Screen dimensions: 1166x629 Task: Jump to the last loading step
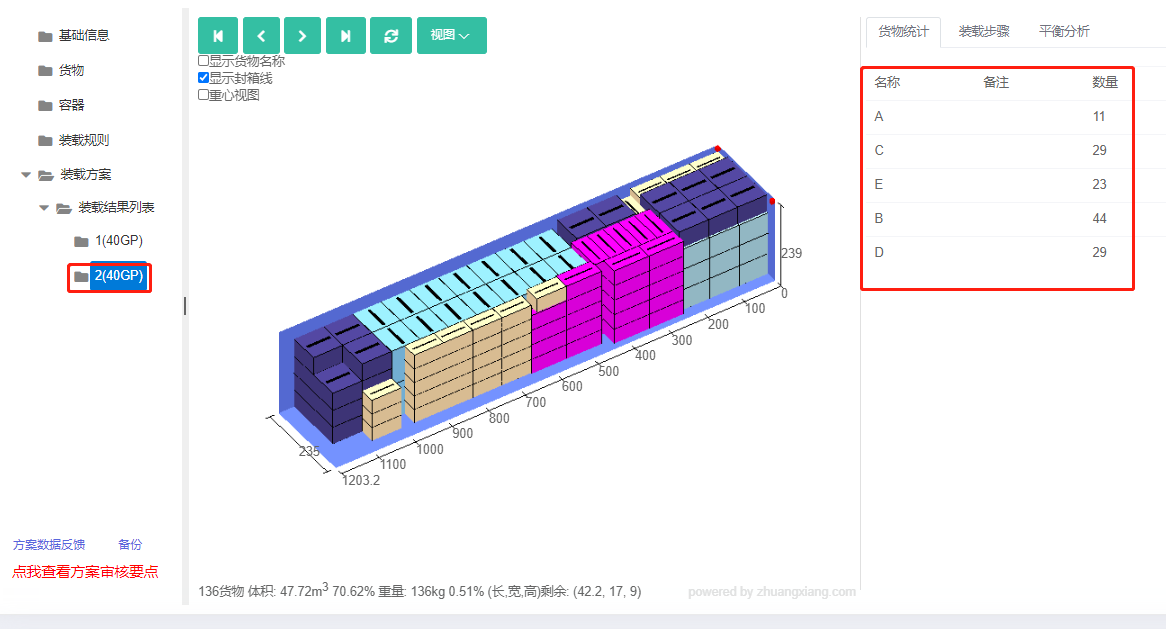coord(346,36)
